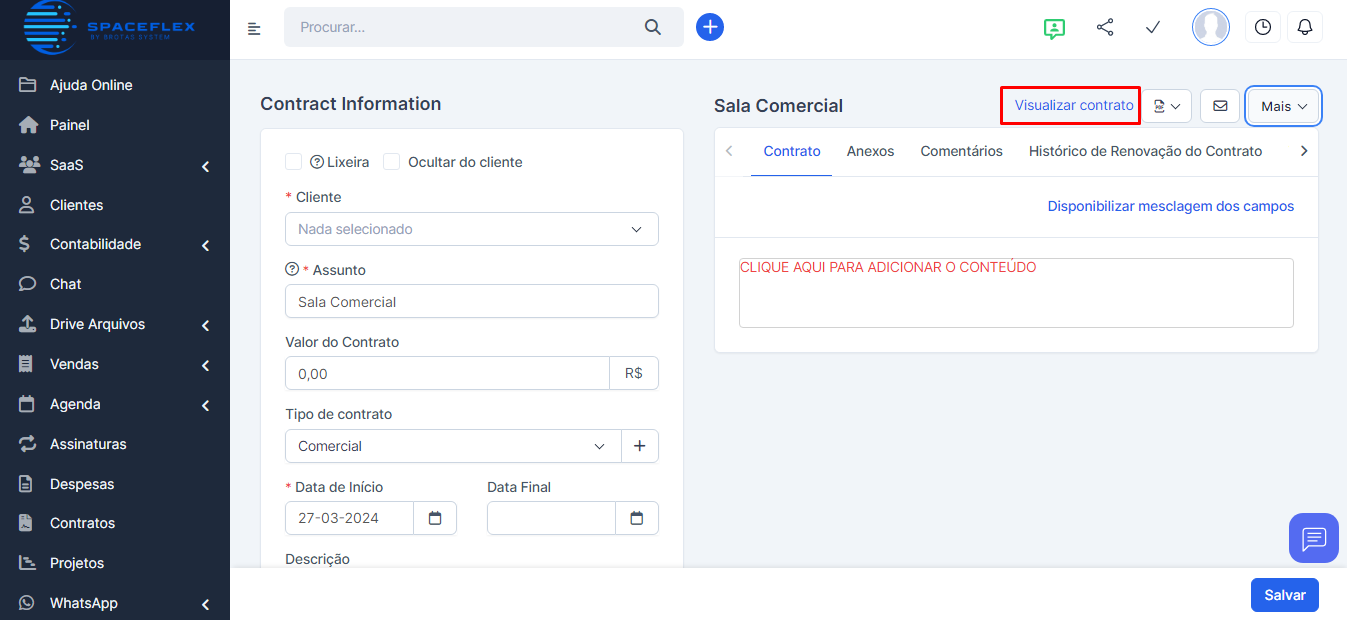Open the Comentários tab
The image size is (1347, 620).
[961, 151]
